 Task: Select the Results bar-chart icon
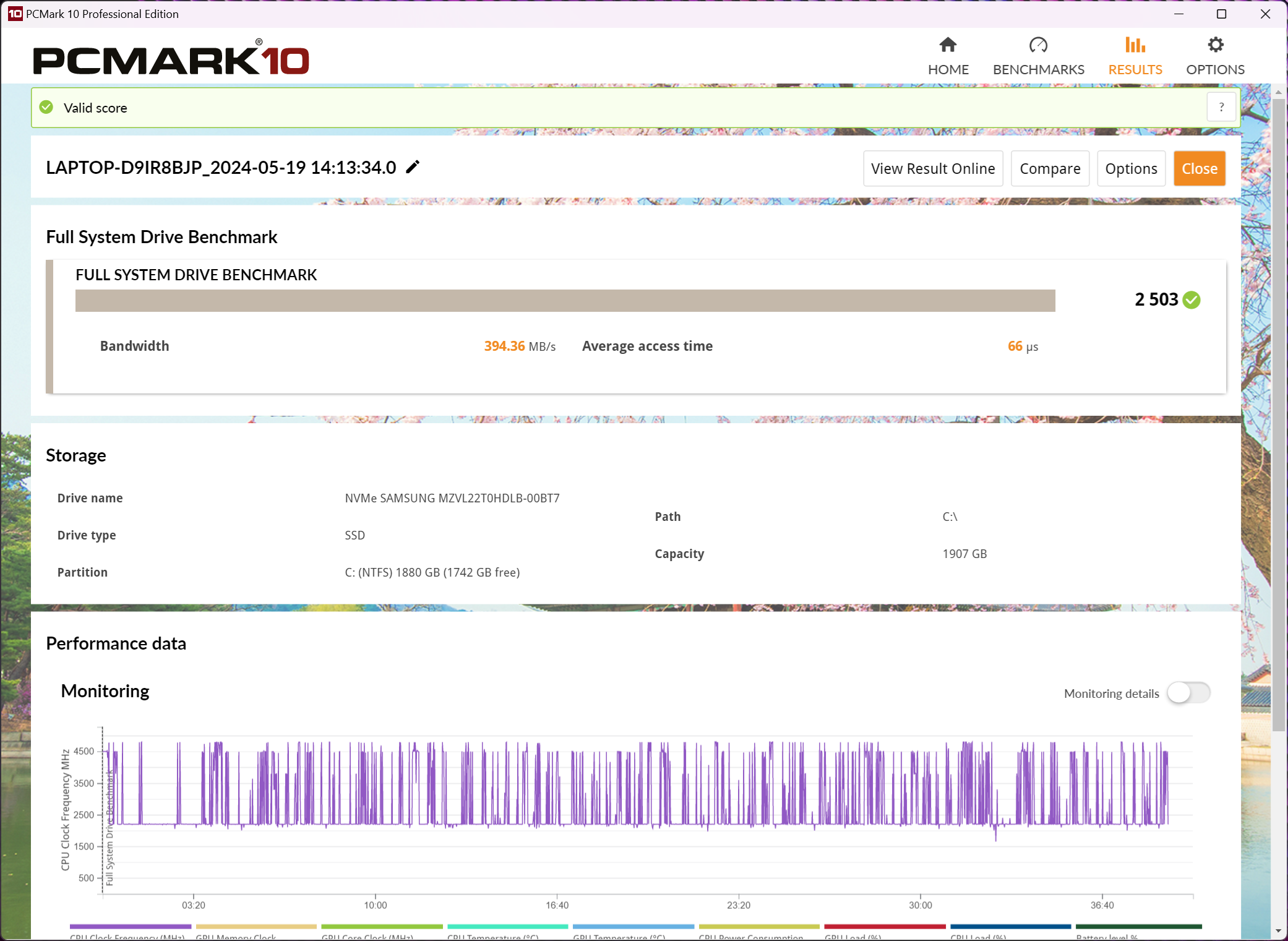point(1135,45)
